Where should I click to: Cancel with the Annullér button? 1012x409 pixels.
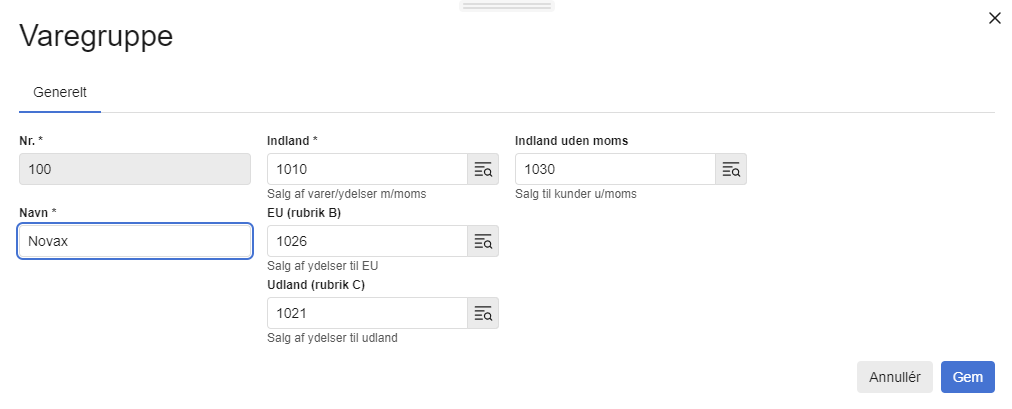pyautogui.click(x=895, y=377)
